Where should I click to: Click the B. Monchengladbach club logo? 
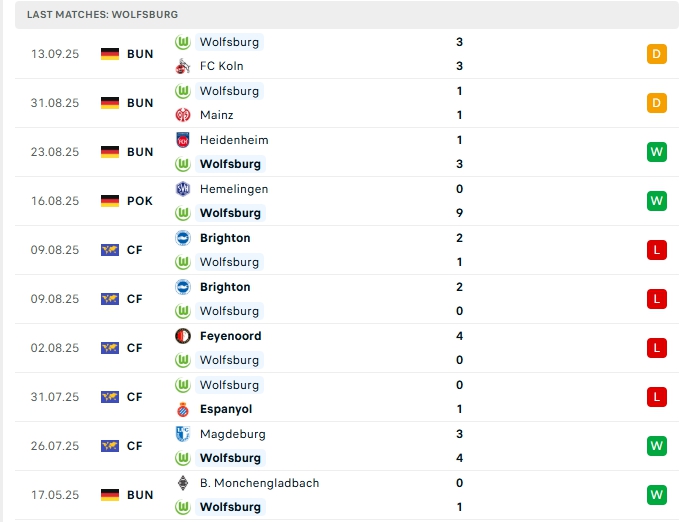pyautogui.click(x=183, y=483)
